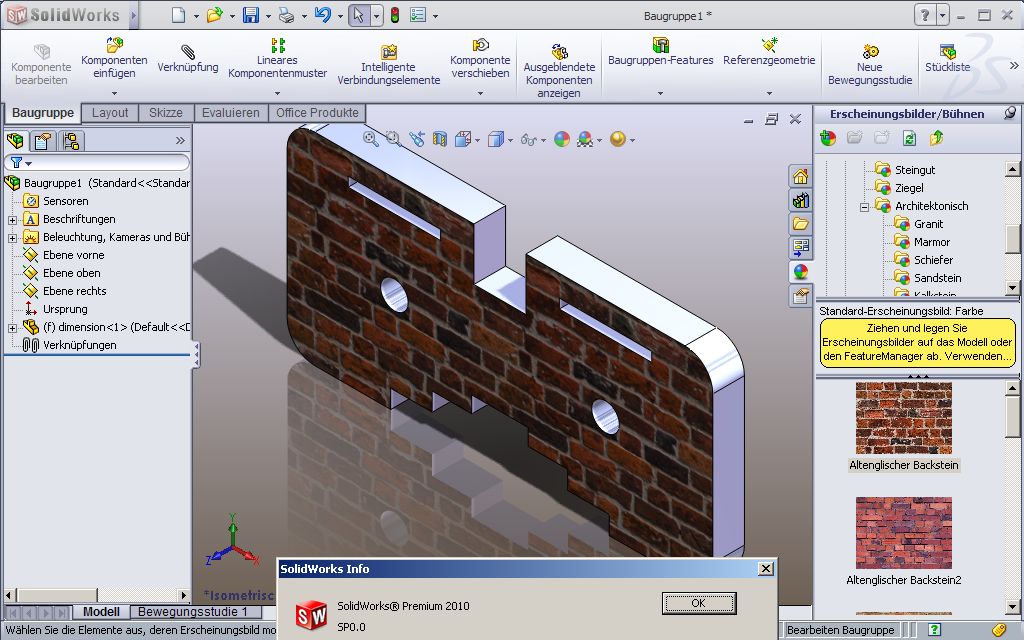Refresh appearances library with green icon
This screenshot has height=640, width=1024.
[x=909, y=138]
